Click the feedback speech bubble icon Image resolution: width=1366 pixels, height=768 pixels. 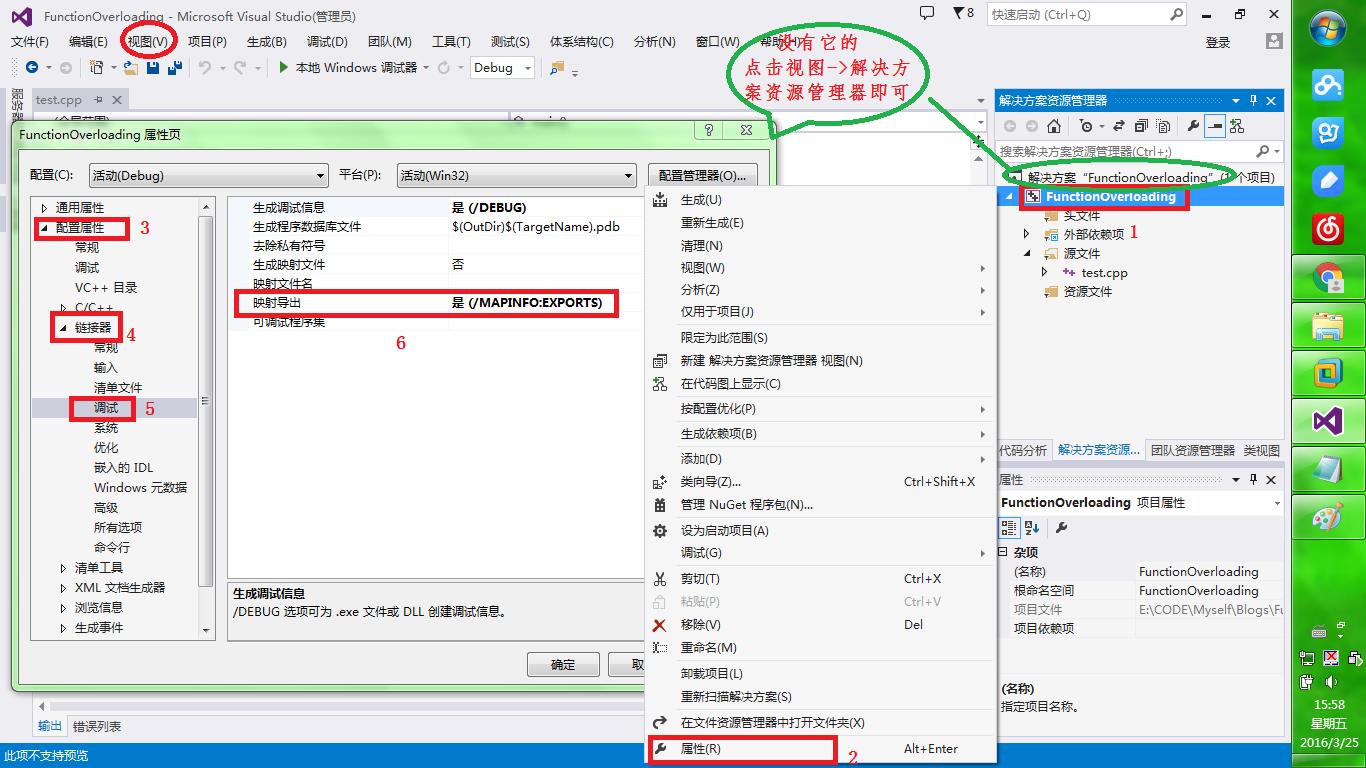[x=927, y=13]
